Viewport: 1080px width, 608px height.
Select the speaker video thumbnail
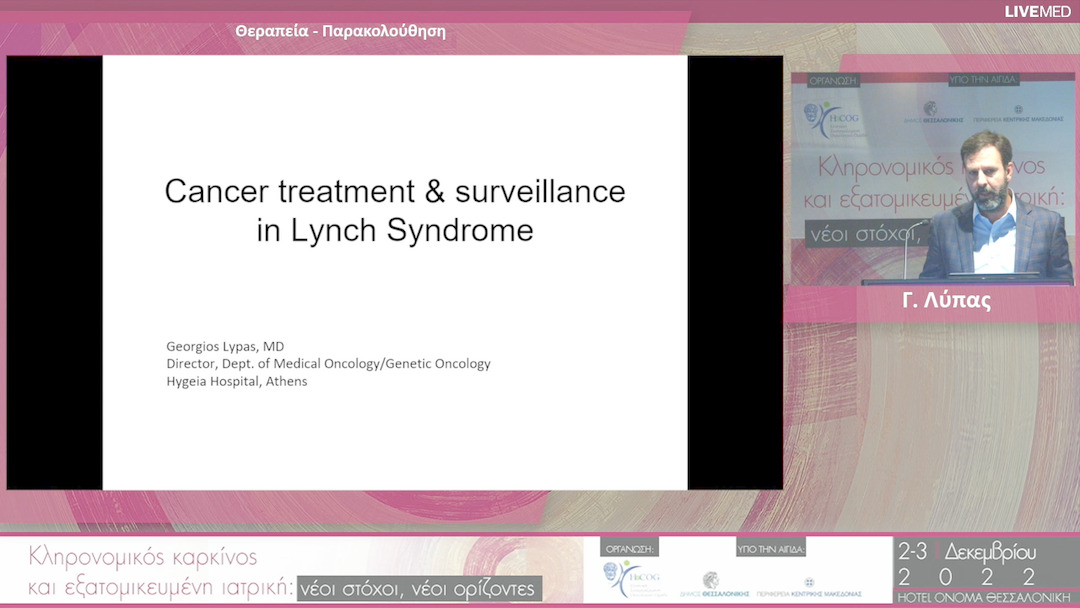tap(932, 178)
